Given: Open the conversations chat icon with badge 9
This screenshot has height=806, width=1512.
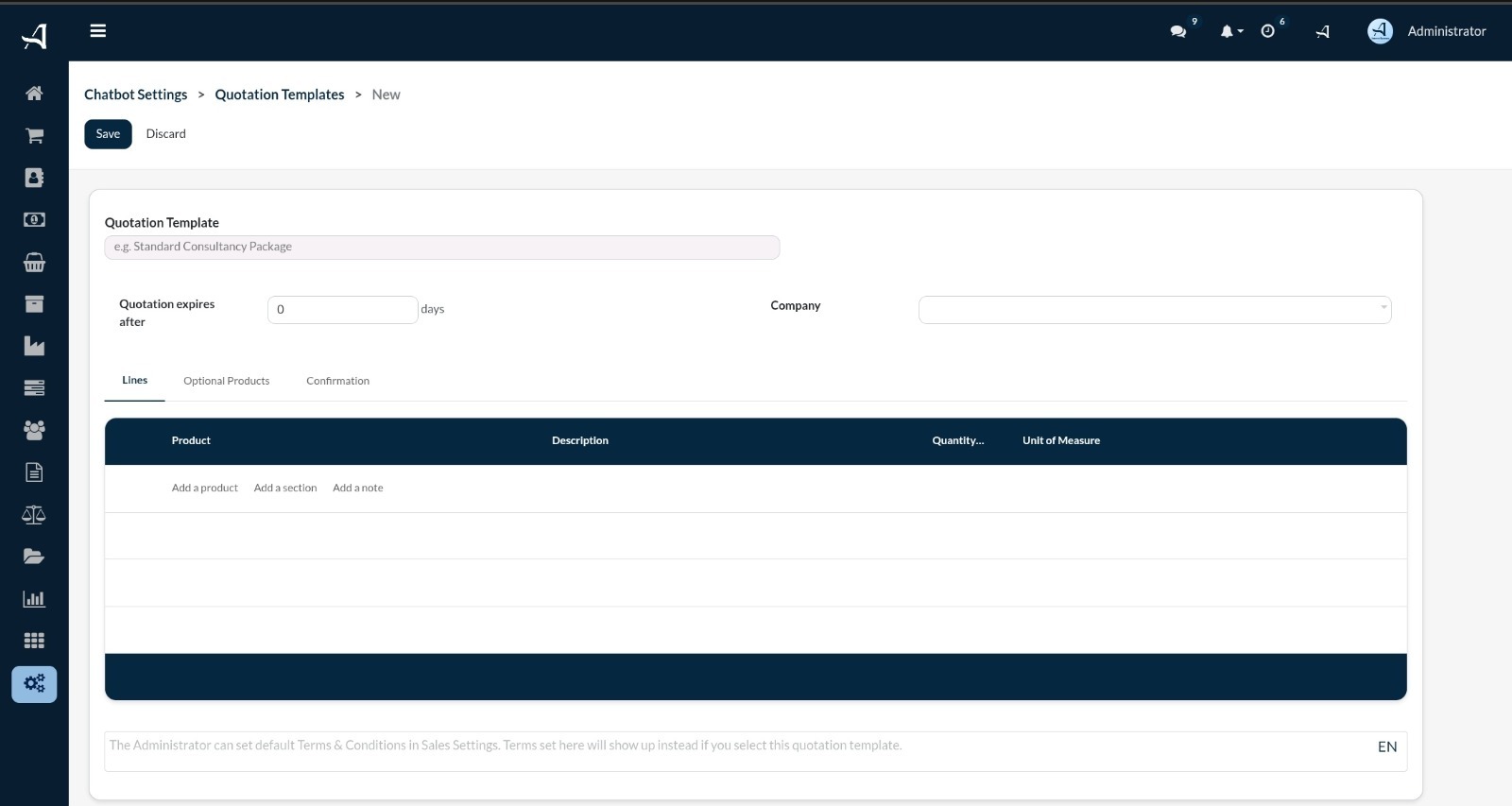Looking at the screenshot, I should point(1178,31).
